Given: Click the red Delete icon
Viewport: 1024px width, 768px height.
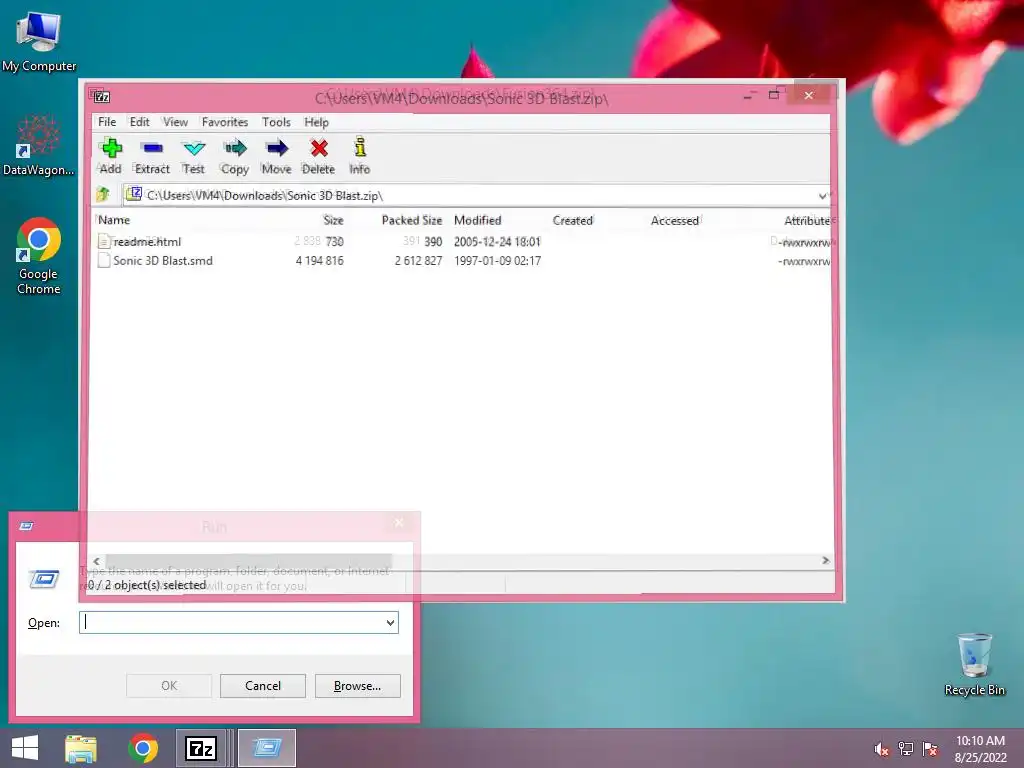Looking at the screenshot, I should pyautogui.click(x=319, y=149).
